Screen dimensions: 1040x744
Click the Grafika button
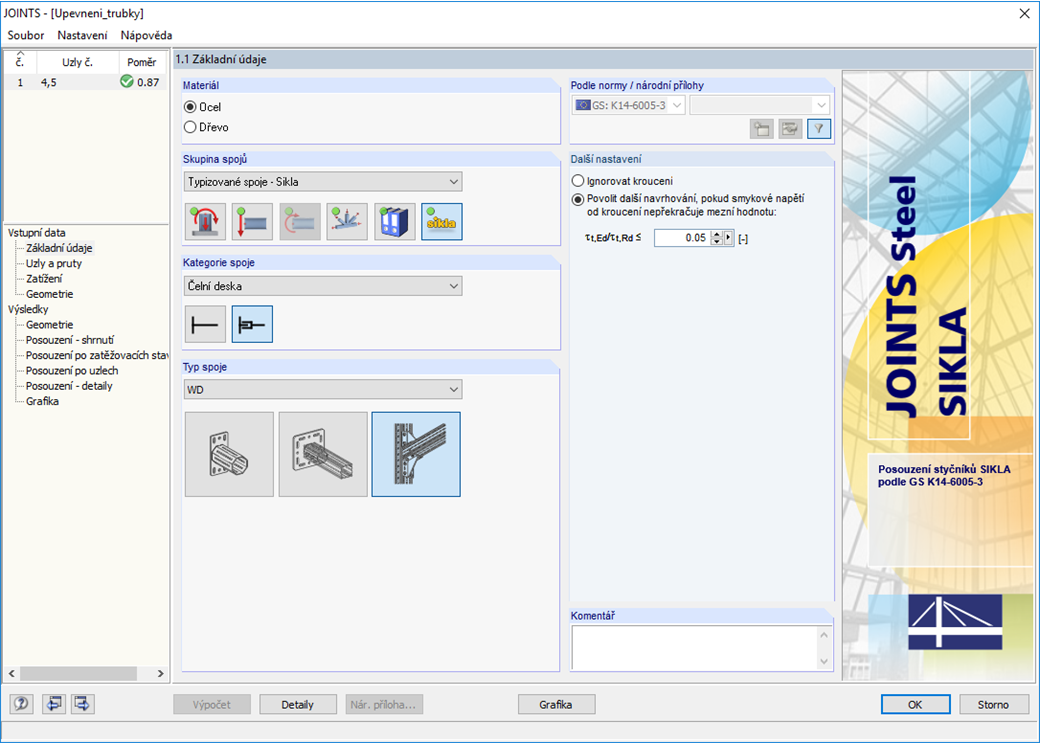(x=556, y=704)
